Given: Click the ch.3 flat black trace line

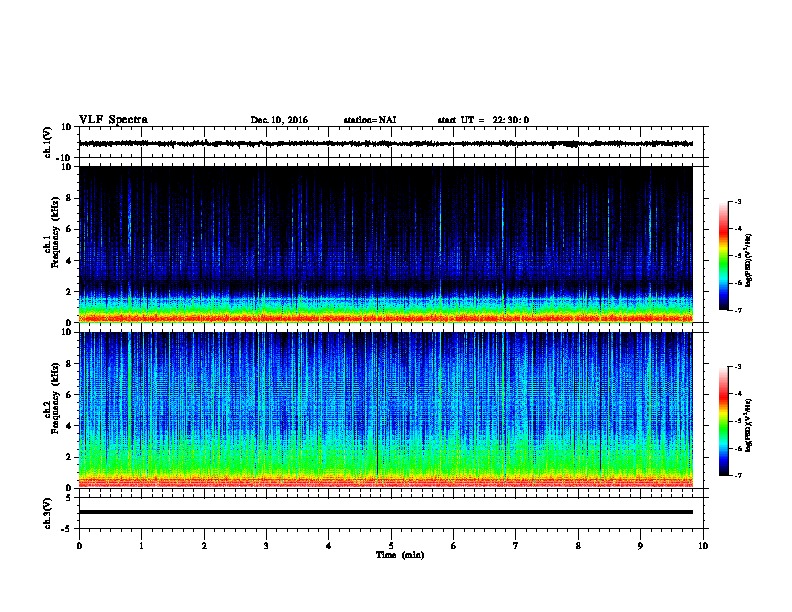Looking at the screenshot, I should pyautogui.click(x=385, y=512).
